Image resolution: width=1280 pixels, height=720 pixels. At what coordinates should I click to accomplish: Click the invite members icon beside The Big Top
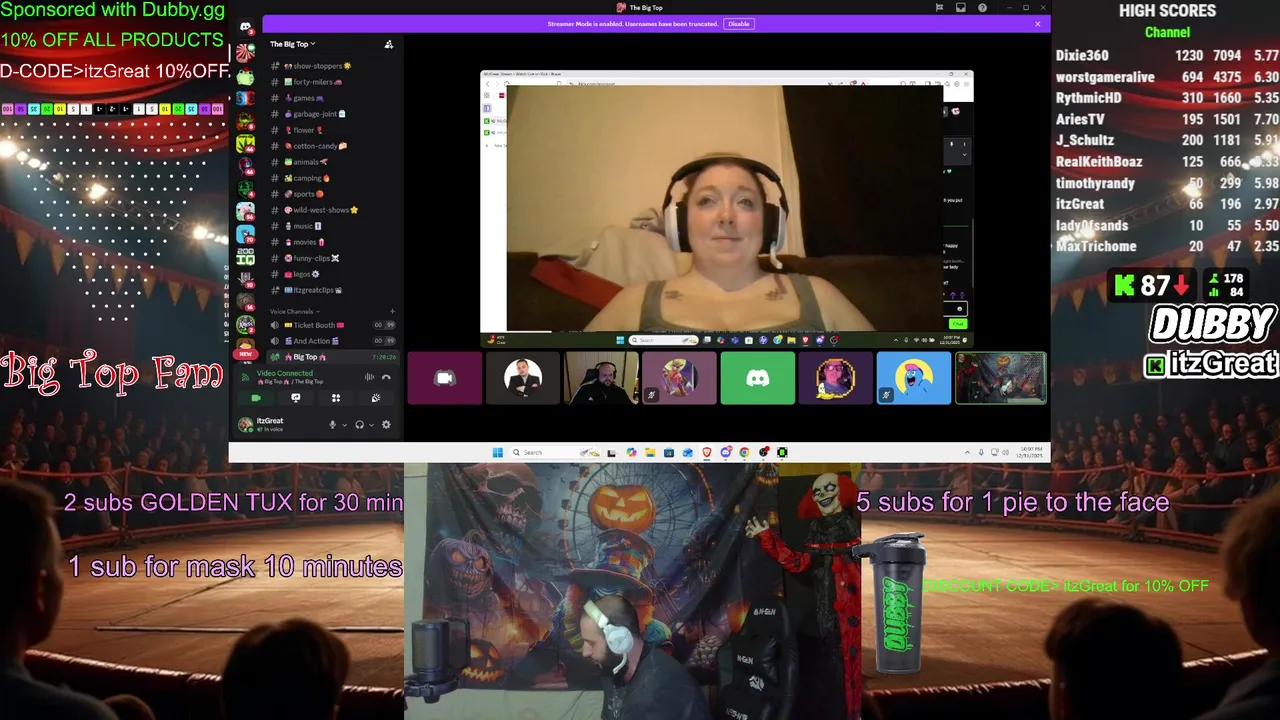point(389,44)
